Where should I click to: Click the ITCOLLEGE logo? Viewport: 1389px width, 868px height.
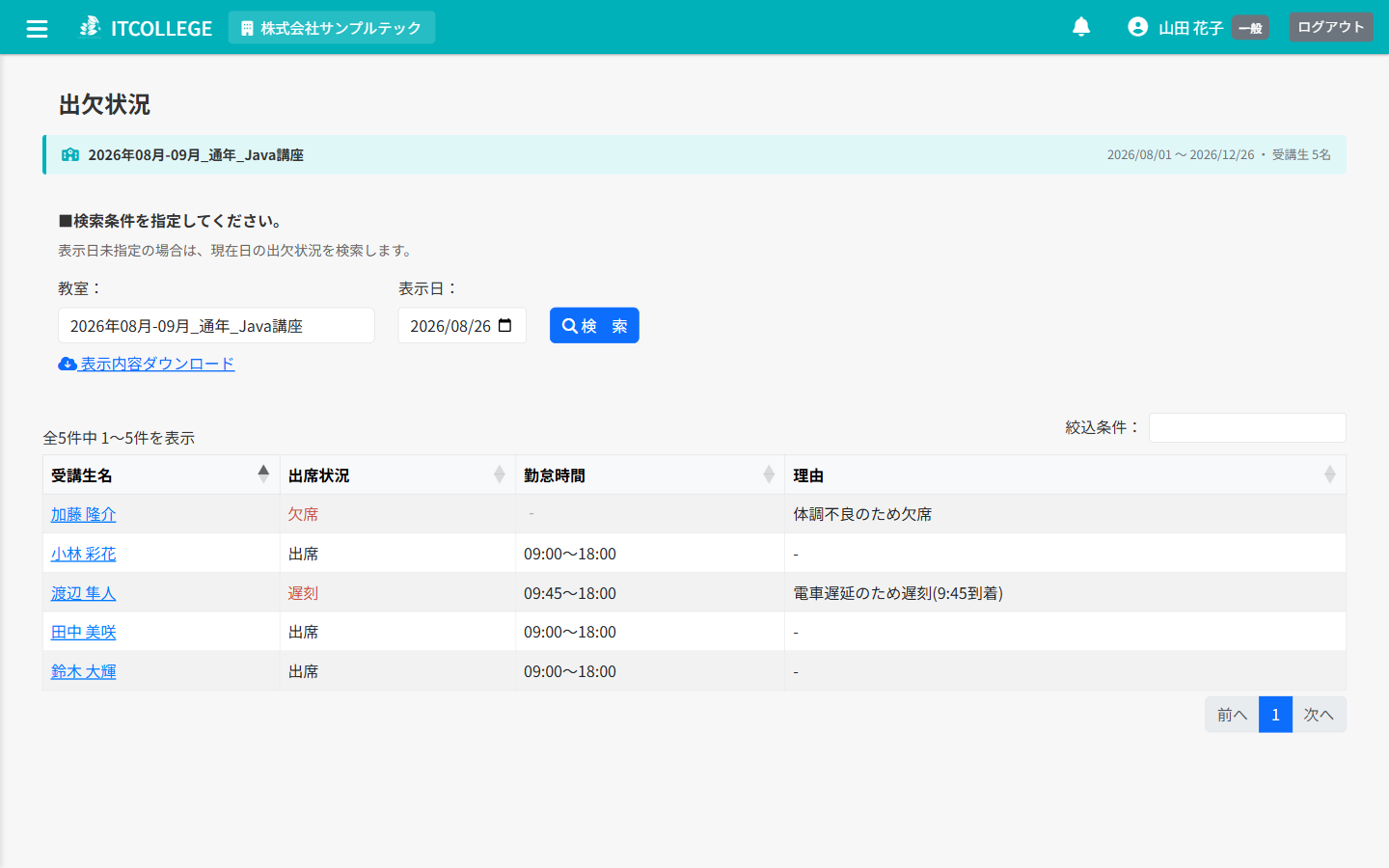146,28
